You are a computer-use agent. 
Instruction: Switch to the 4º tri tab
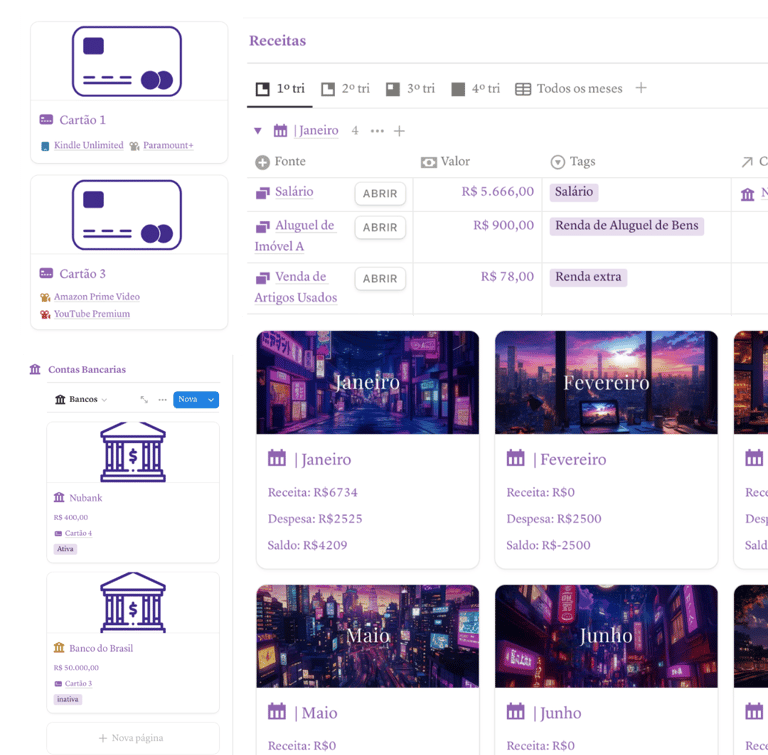(x=476, y=89)
